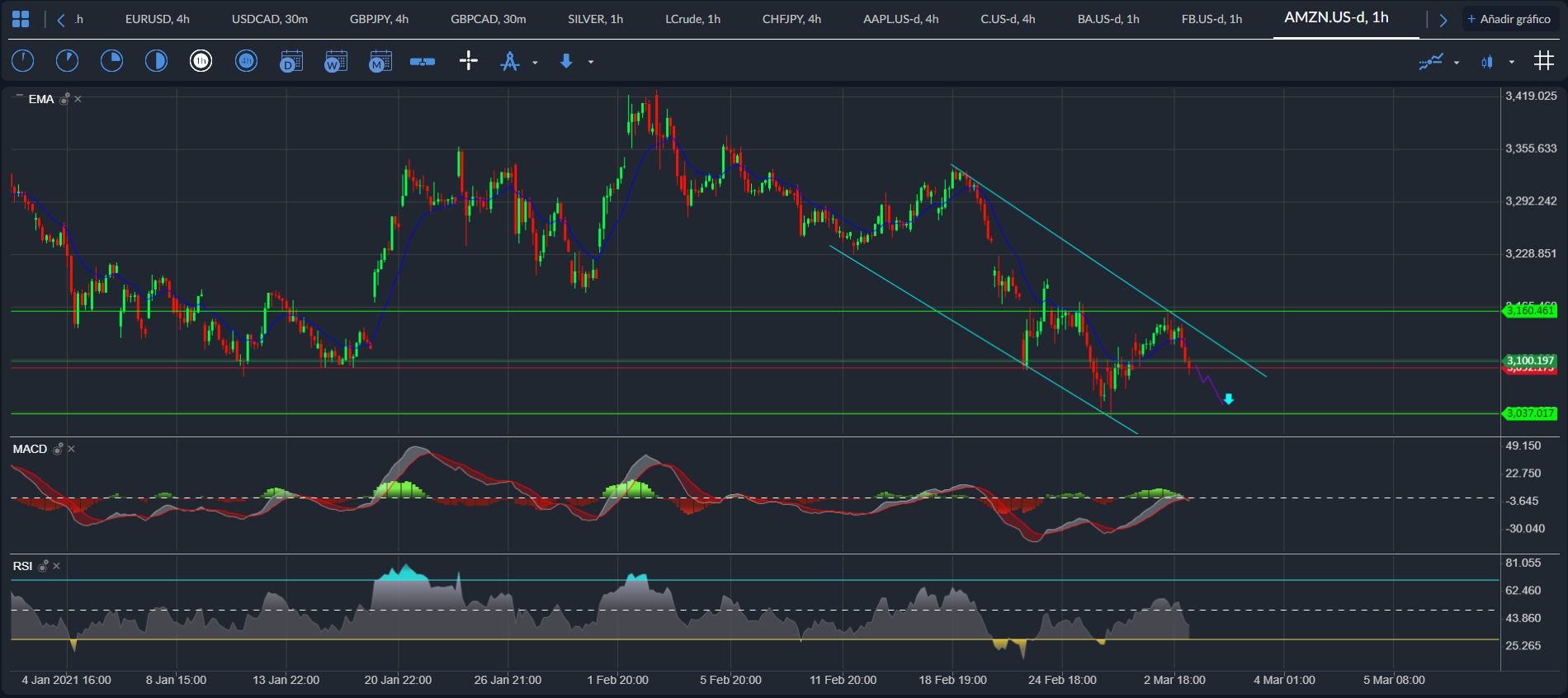The height and width of the screenshot is (698, 1568).
Task: Open the LCrude, 1h chart tab
Action: 692,19
